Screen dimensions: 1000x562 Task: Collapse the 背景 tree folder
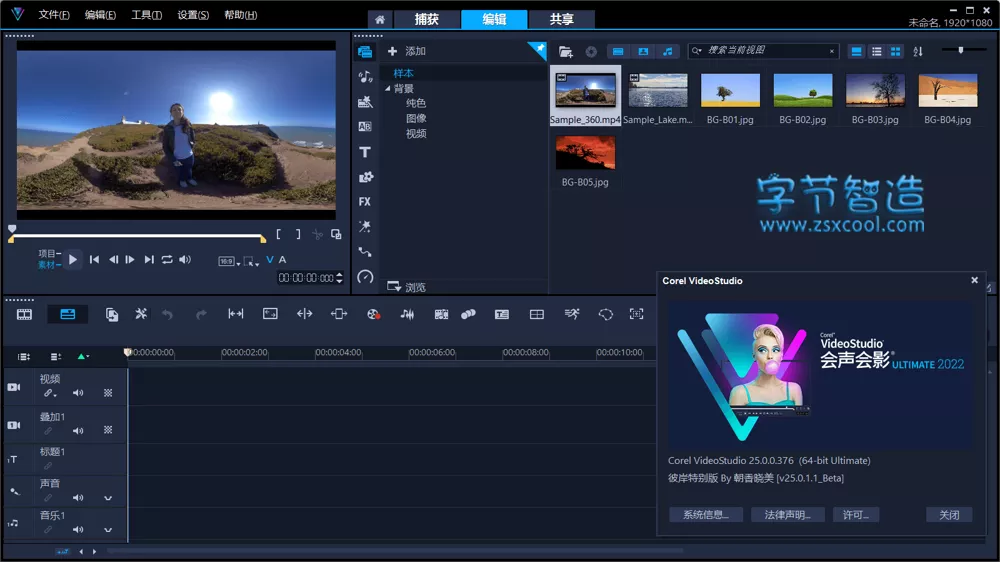click(x=388, y=89)
